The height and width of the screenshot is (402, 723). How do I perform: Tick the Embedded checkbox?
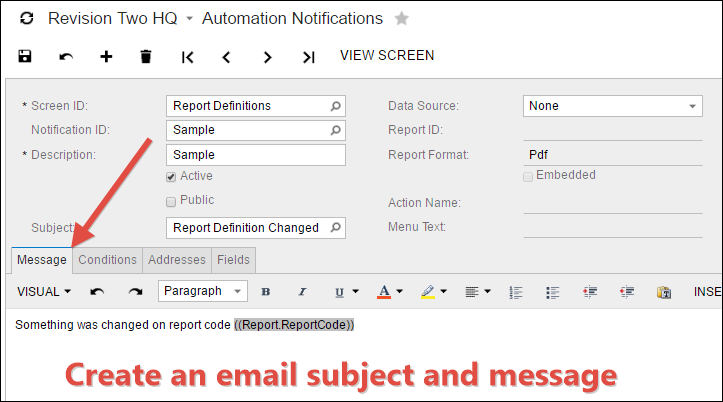pos(528,176)
